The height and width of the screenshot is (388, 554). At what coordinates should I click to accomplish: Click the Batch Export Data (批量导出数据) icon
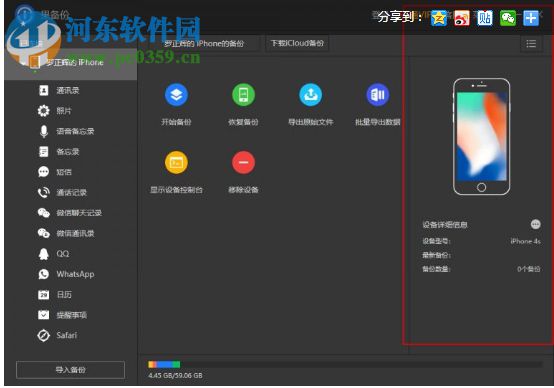377,95
